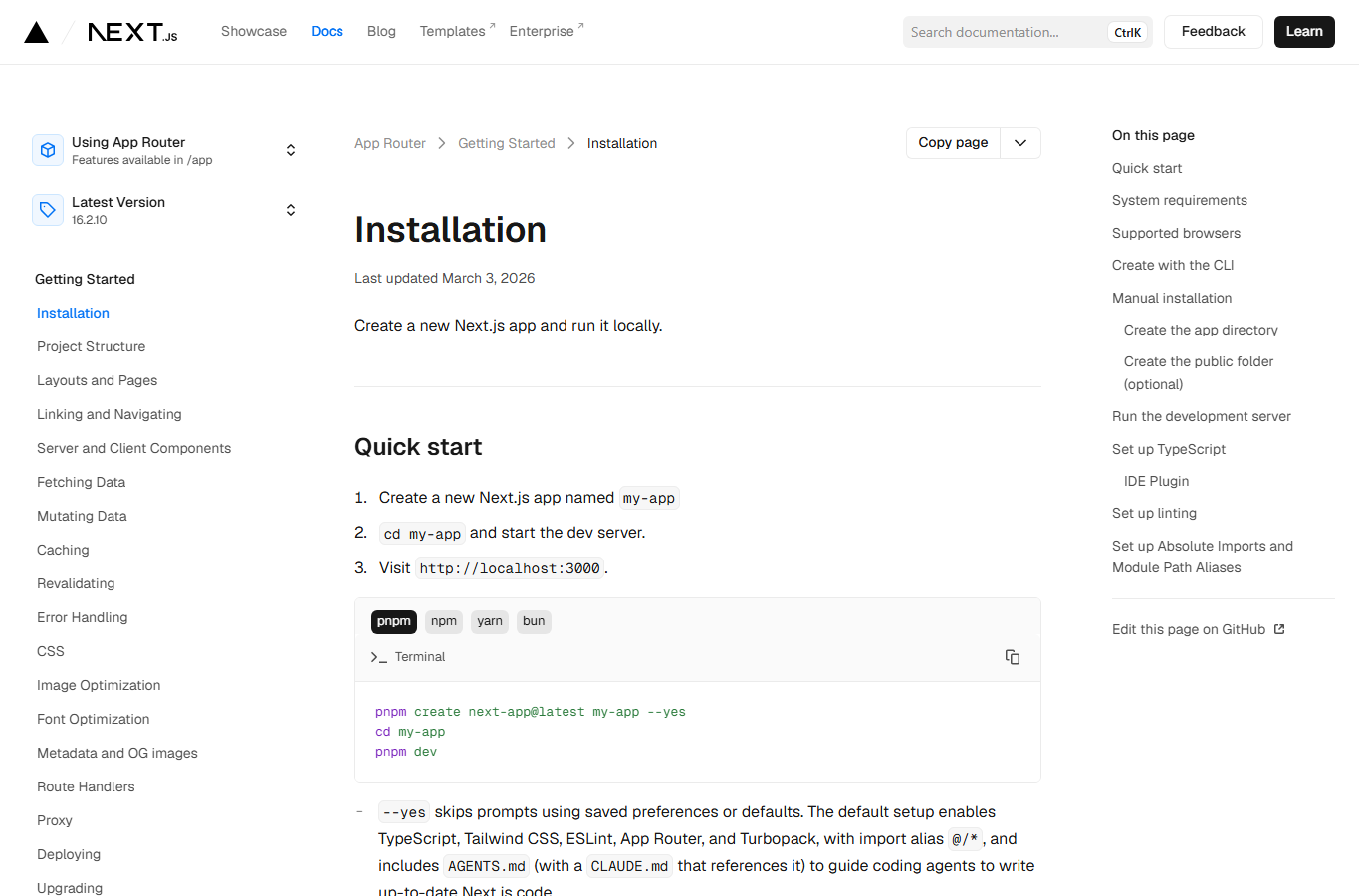The image size is (1359, 896).
Task: Open the Blog nav item
Action: (x=381, y=32)
